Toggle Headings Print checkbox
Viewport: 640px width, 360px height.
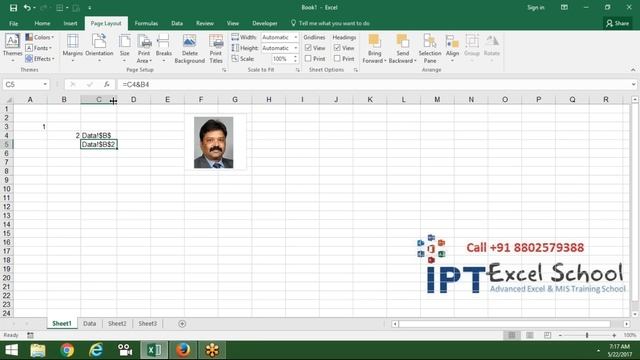337,59
